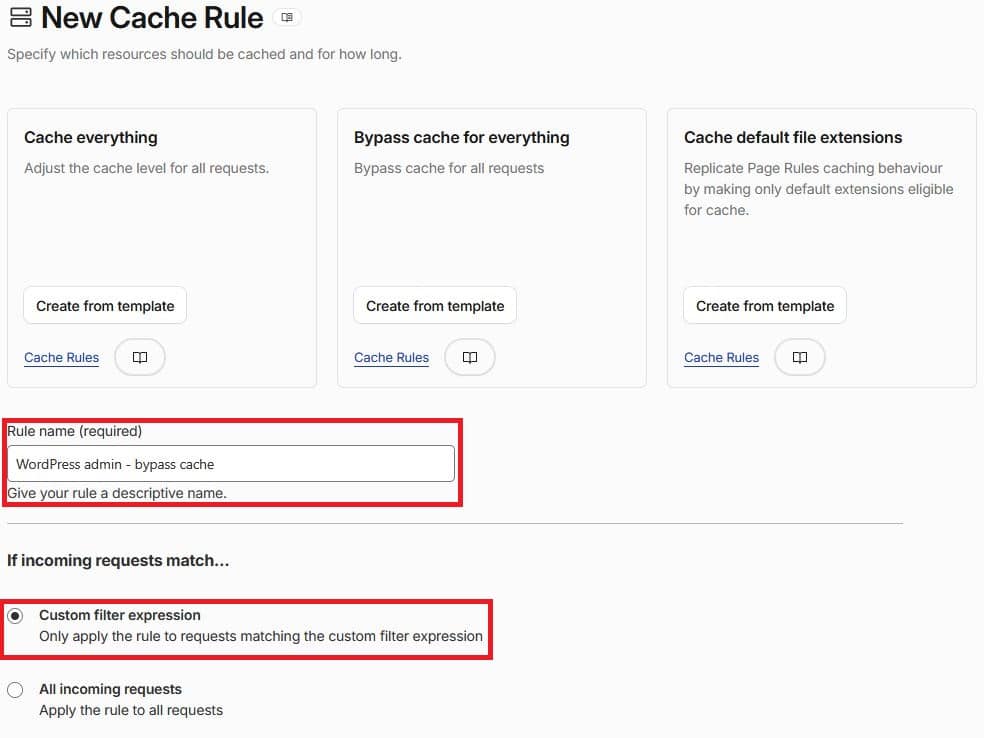Screen dimensions: 984x738
Task: Click 'Bypass cache for all requests' description
Action: pos(449,168)
